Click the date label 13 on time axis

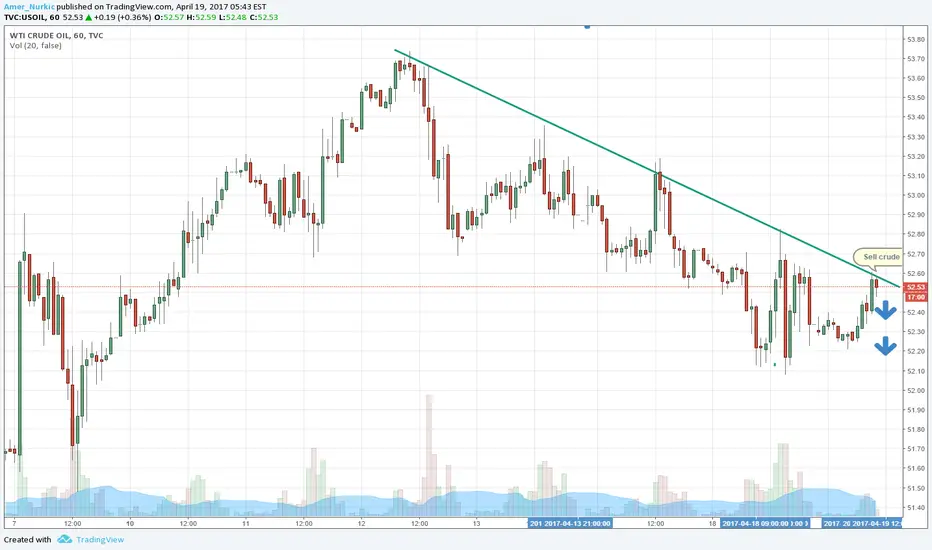click(476, 523)
